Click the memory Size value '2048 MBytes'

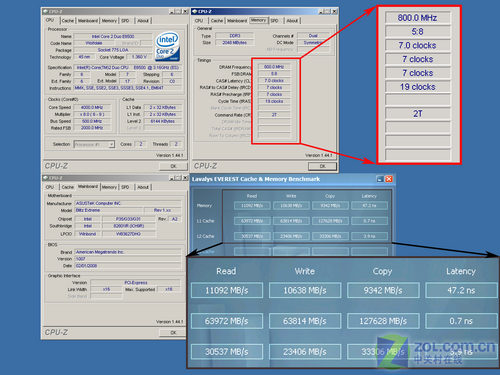[235, 43]
